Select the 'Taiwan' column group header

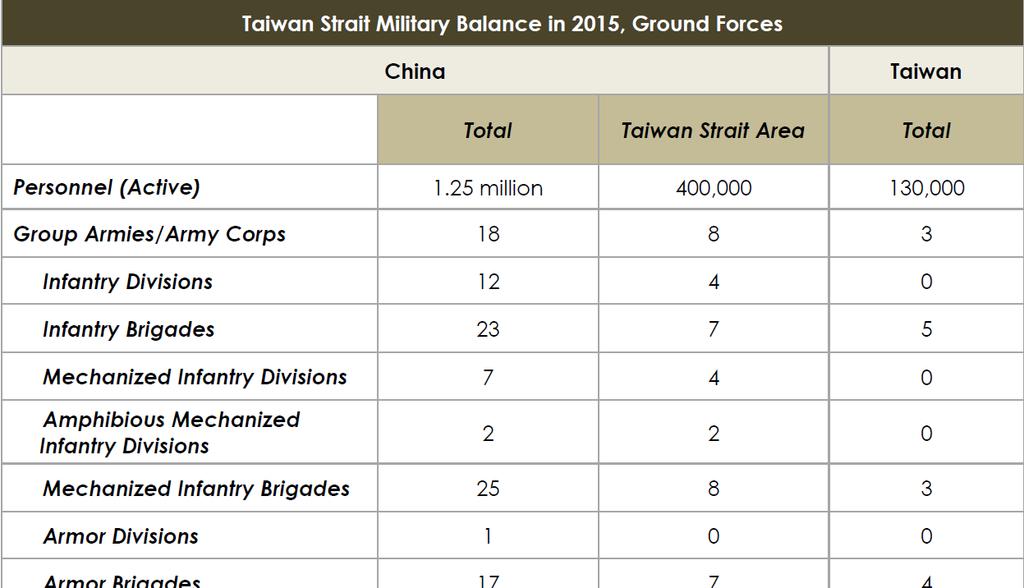(925, 71)
